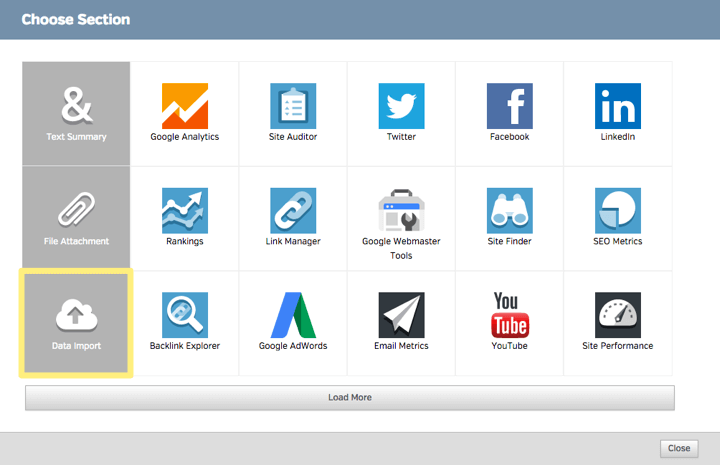Select the Rankings chart icon
The height and width of the screenshot is (465, 720).
click(x=185, y=211)
